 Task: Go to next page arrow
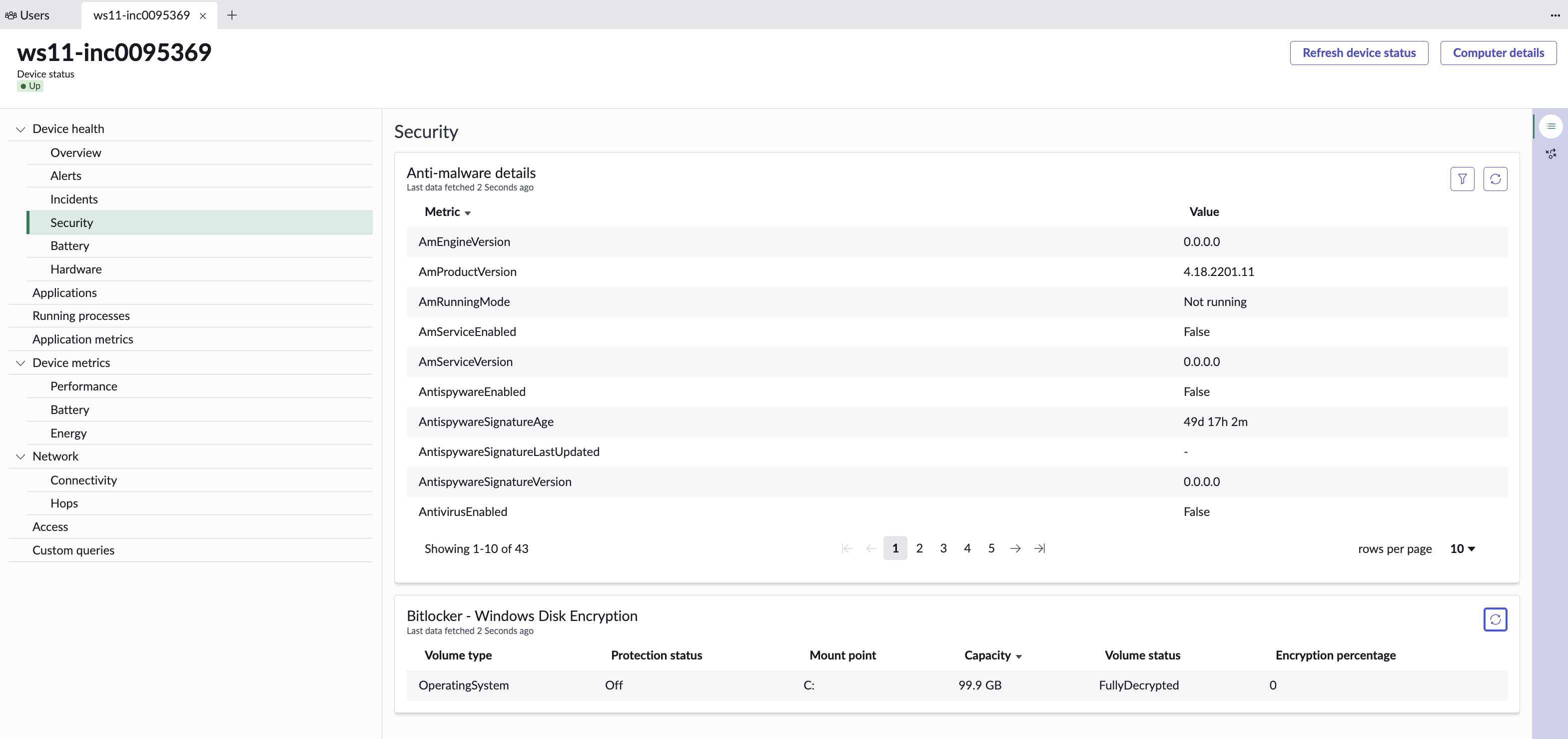tap(1015, 548)
